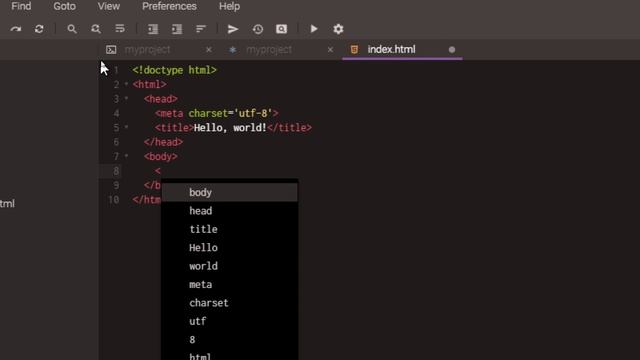This screenshot has height=360, width=640.
Task: Switch to the terminal myproject tab
Action: coord(159,50)
